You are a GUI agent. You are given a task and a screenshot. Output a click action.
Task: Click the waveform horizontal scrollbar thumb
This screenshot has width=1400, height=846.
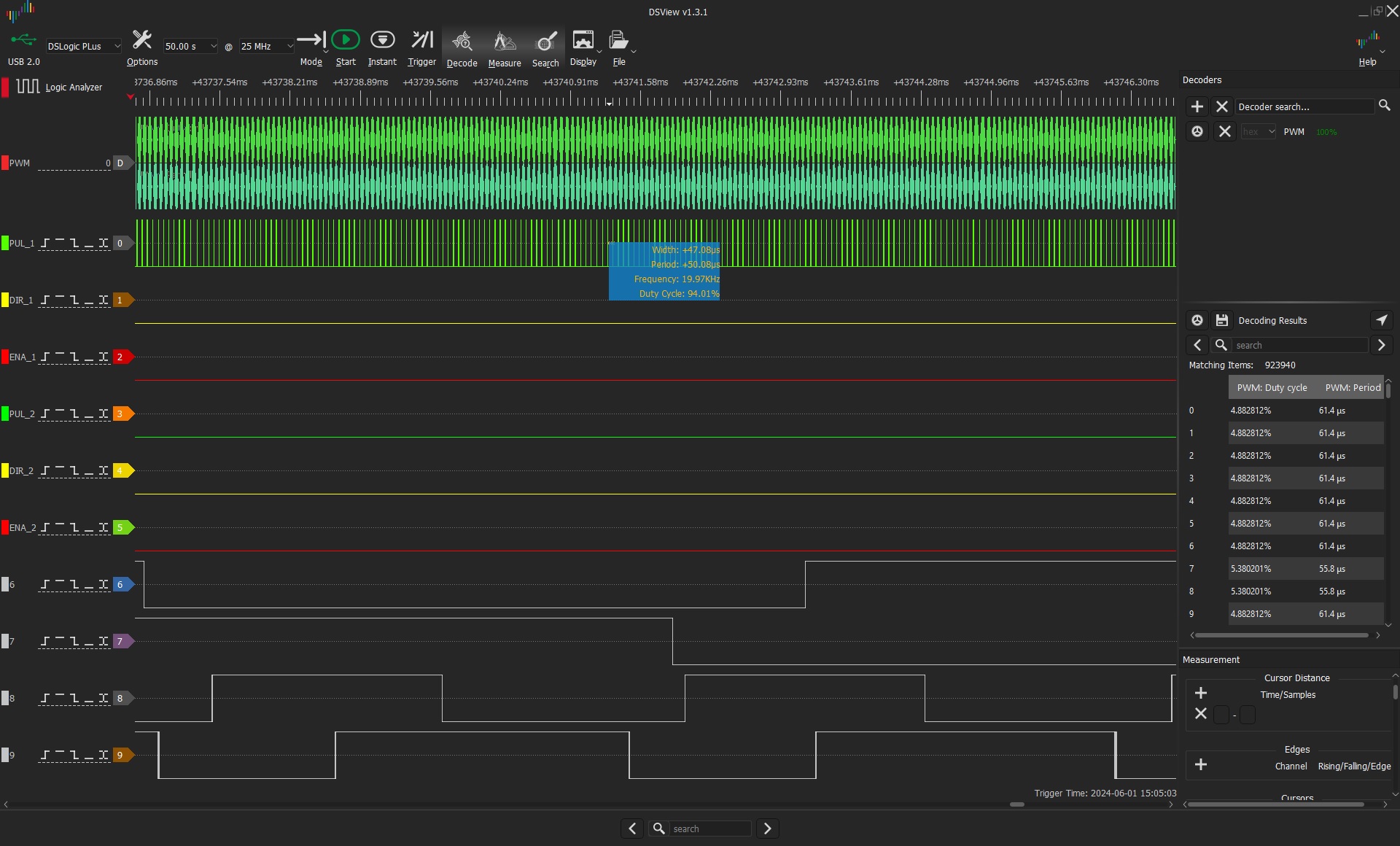(1016, 804)
